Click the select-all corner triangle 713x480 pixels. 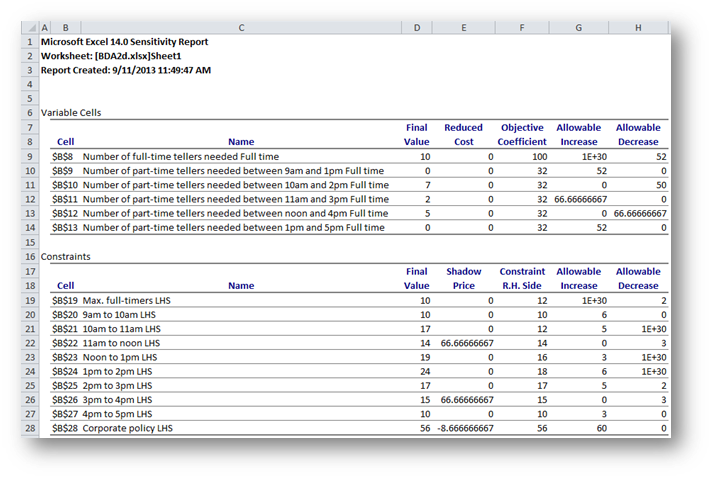point(31,28)
